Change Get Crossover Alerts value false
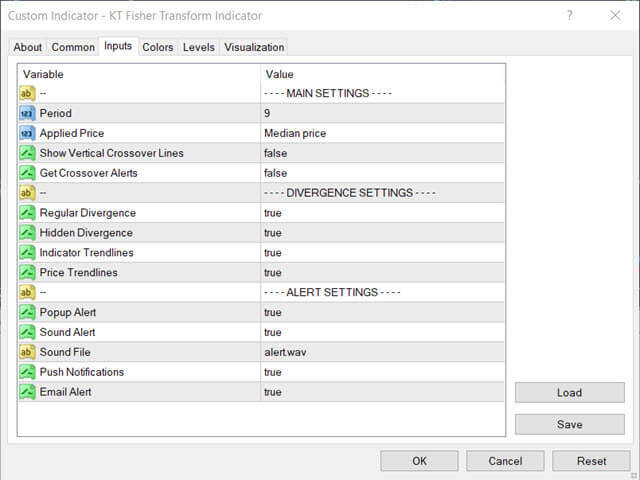This screenshot has height=480, width=640. [x=276, y=173]
